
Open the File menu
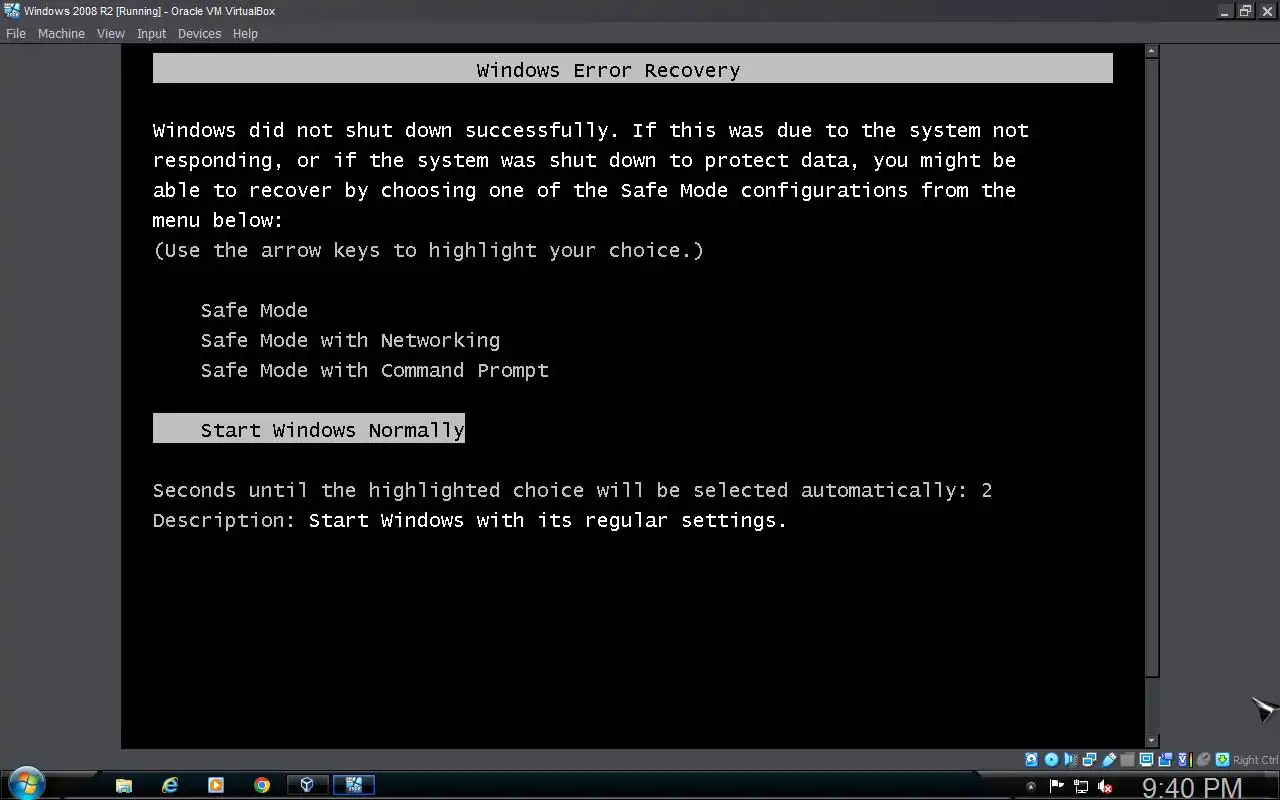click(x=15, y=33)
